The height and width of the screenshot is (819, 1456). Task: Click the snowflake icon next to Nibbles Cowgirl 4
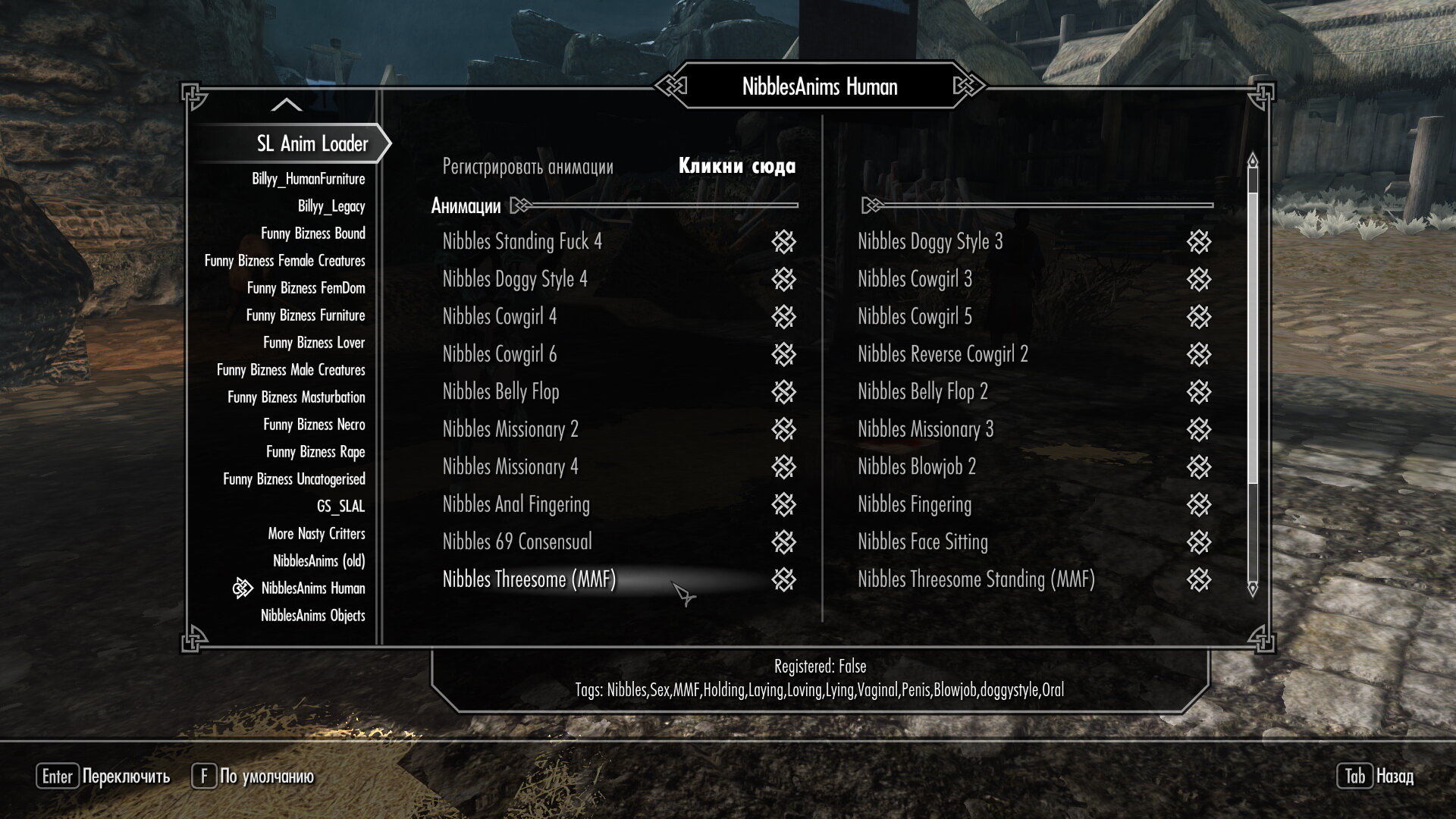tap(786, 316)
